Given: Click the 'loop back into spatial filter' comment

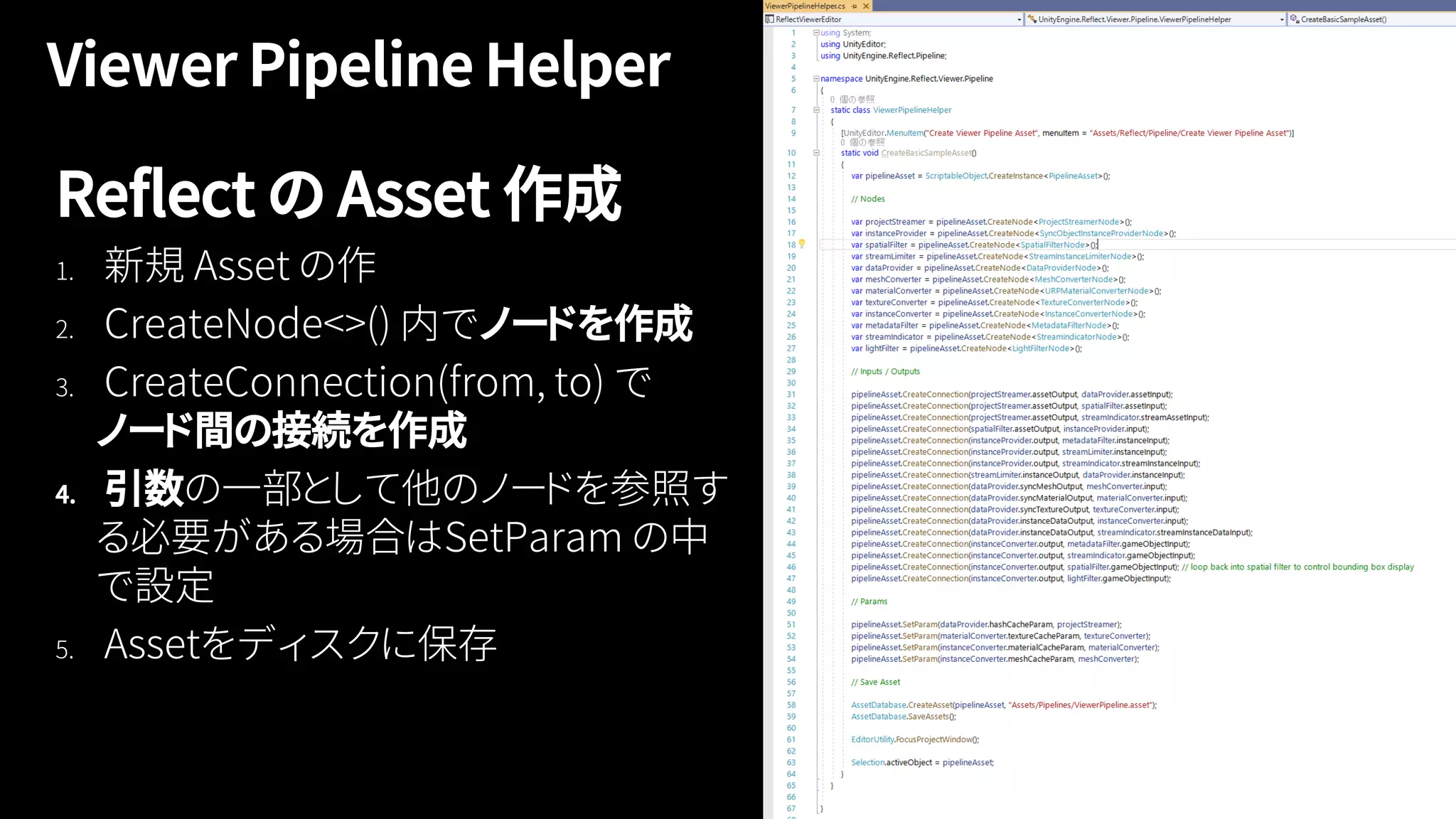Looking at the screenshot, I should pyautogui.click(x=1297, y=567).
